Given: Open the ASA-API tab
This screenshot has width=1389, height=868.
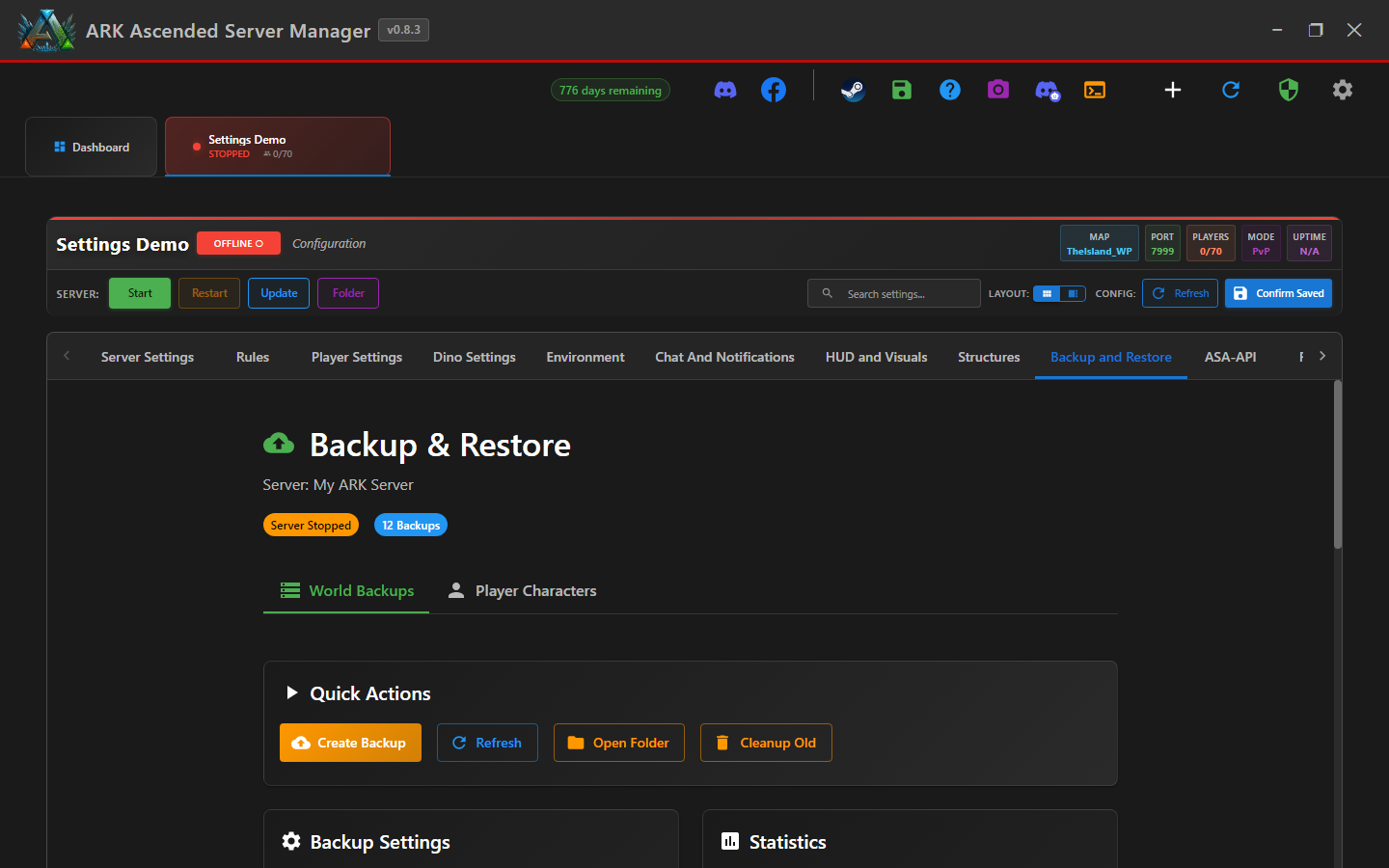Looking at the screenshot, I should (x=1231, y=357).
